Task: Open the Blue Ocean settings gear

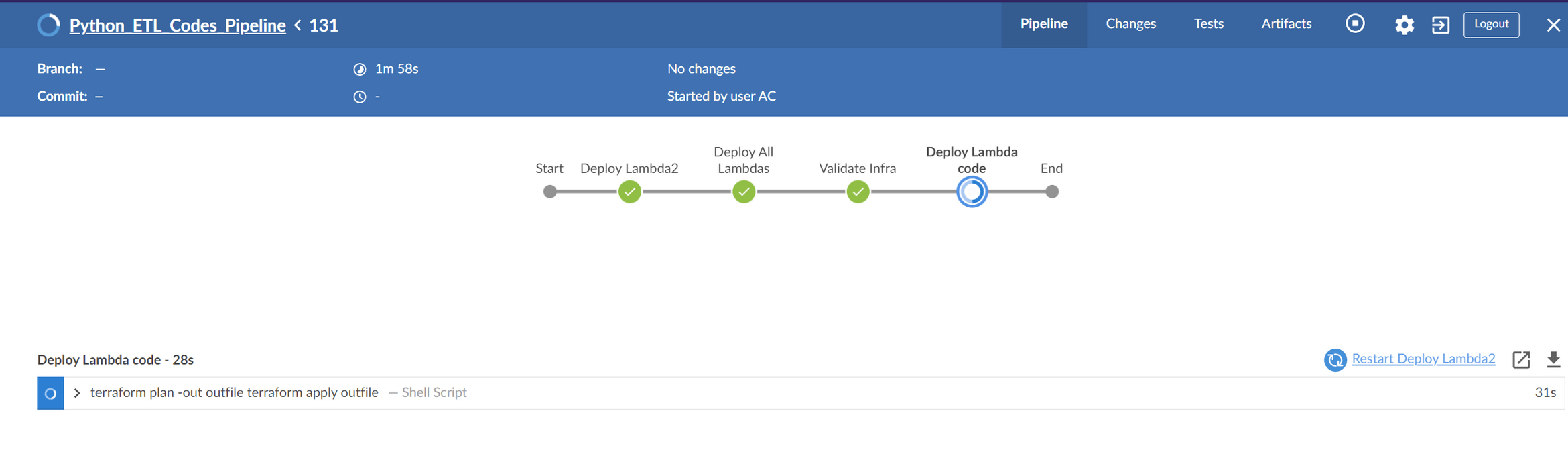Action: [1404, 24]
